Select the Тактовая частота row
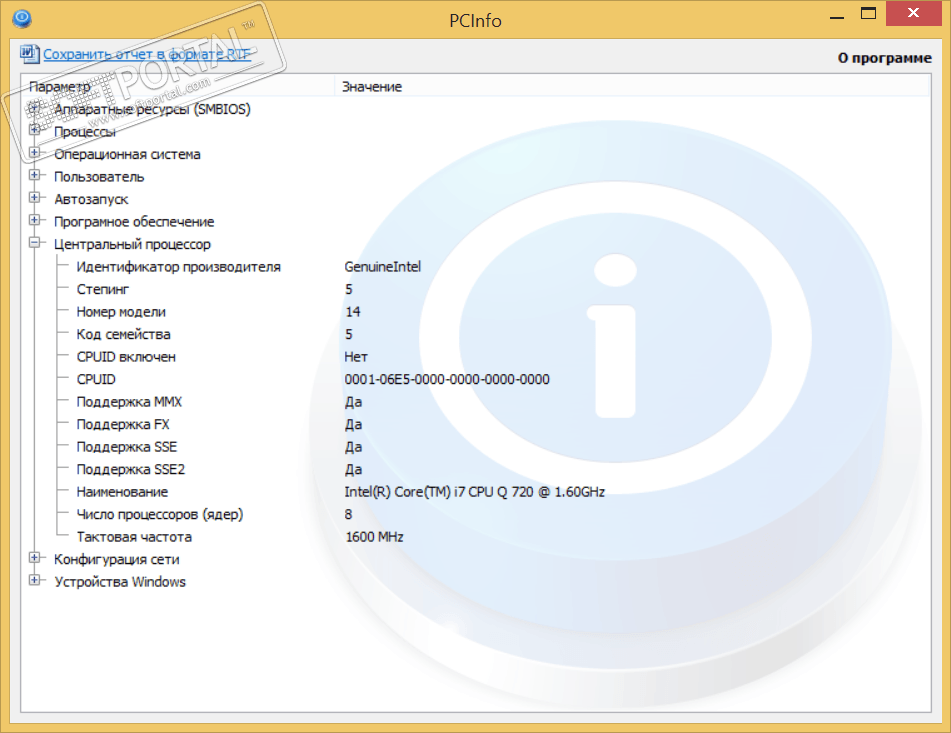 pos(134,537)
